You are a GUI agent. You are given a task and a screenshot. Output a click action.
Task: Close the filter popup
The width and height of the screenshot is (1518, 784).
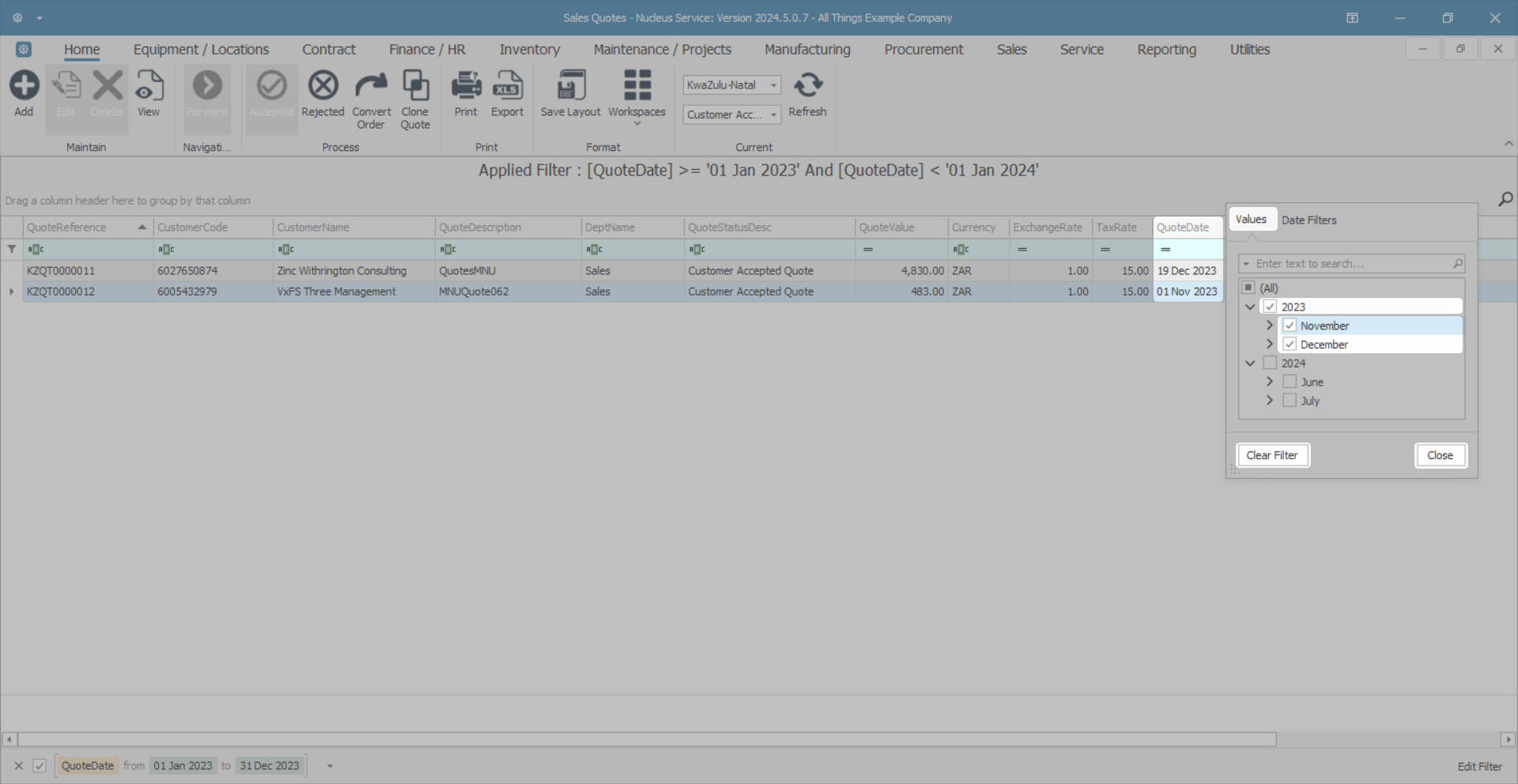pyautogui.click(x=1440, y=455)
